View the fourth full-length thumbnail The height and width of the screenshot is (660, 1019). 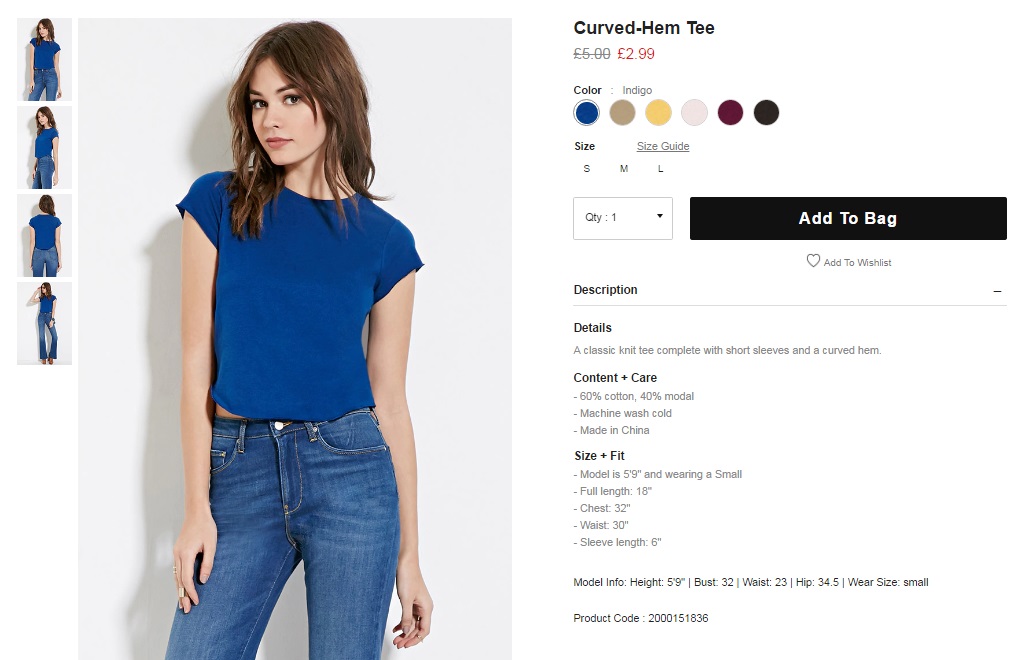[x=44, y=323]
